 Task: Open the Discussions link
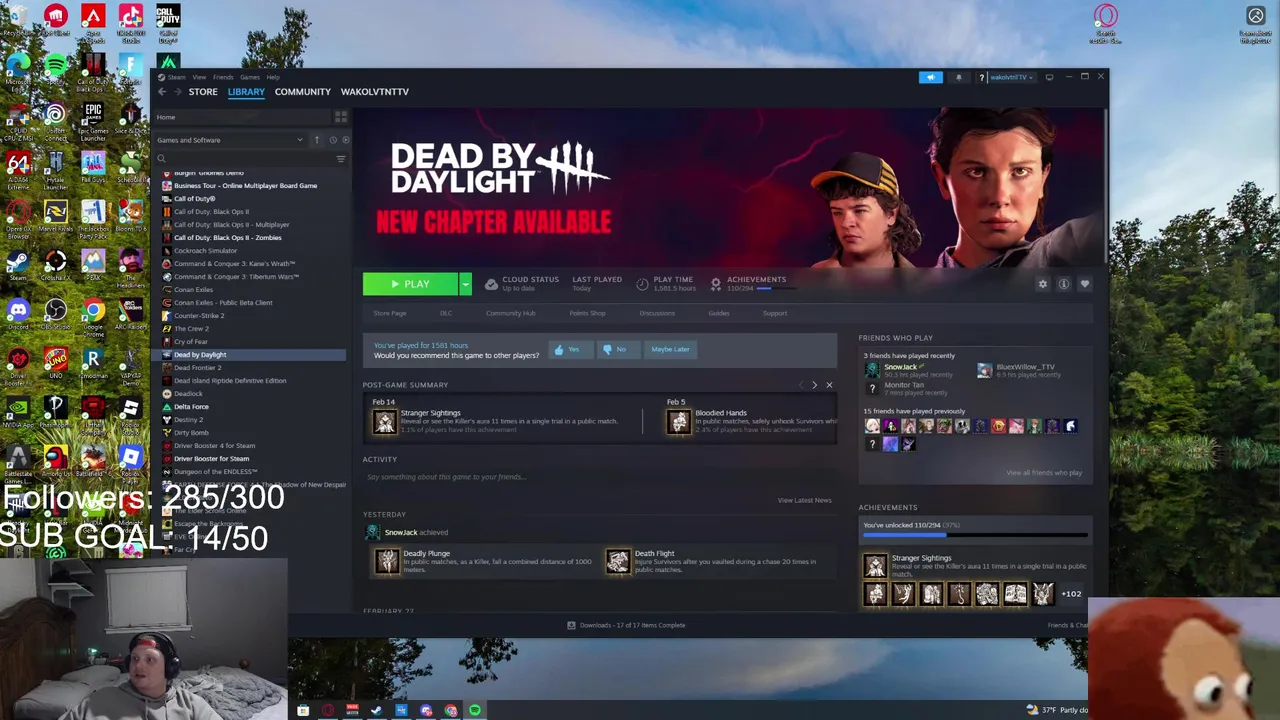point(657,313)
